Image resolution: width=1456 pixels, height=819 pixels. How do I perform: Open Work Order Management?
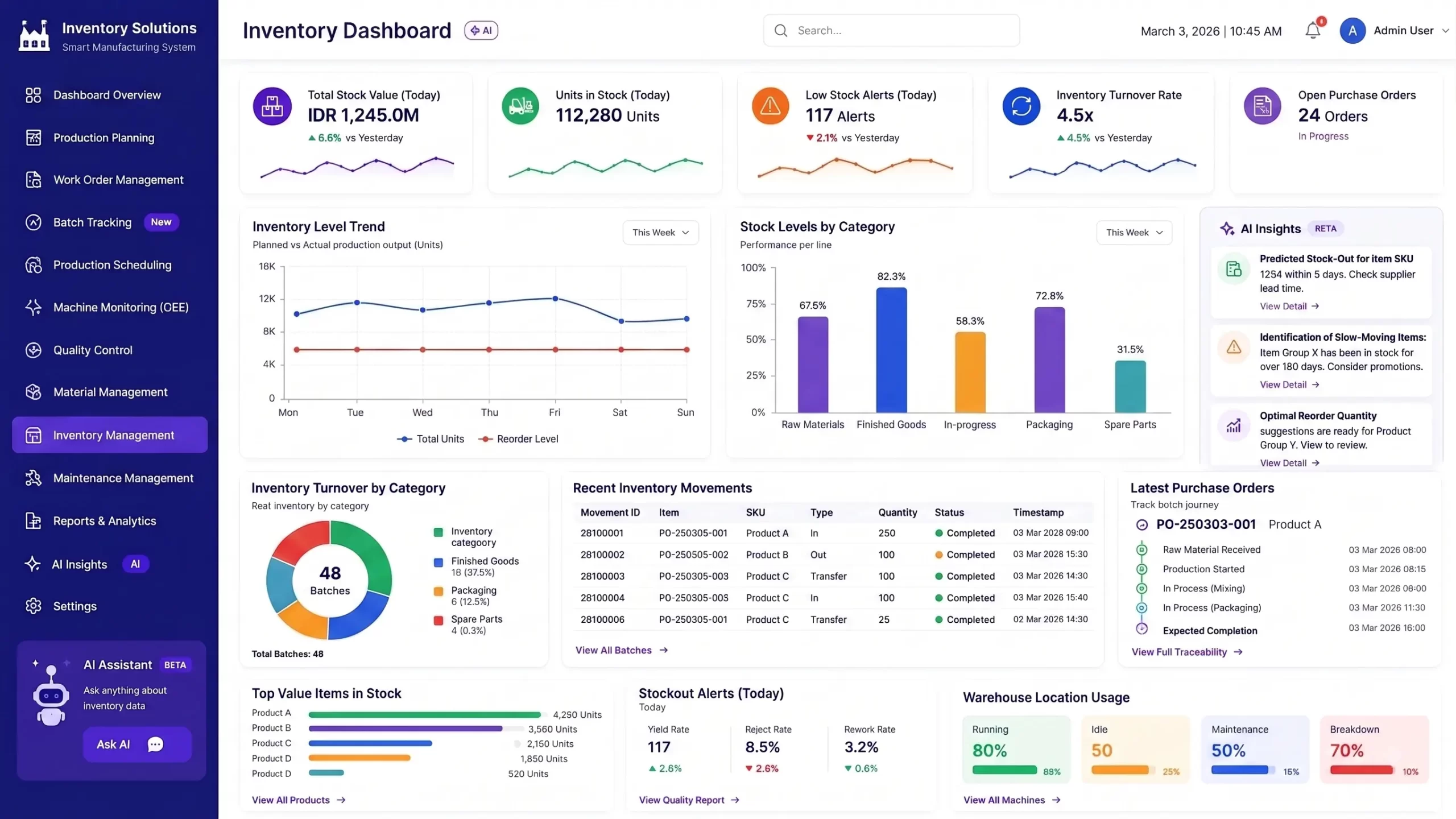(x=110, y=180)
